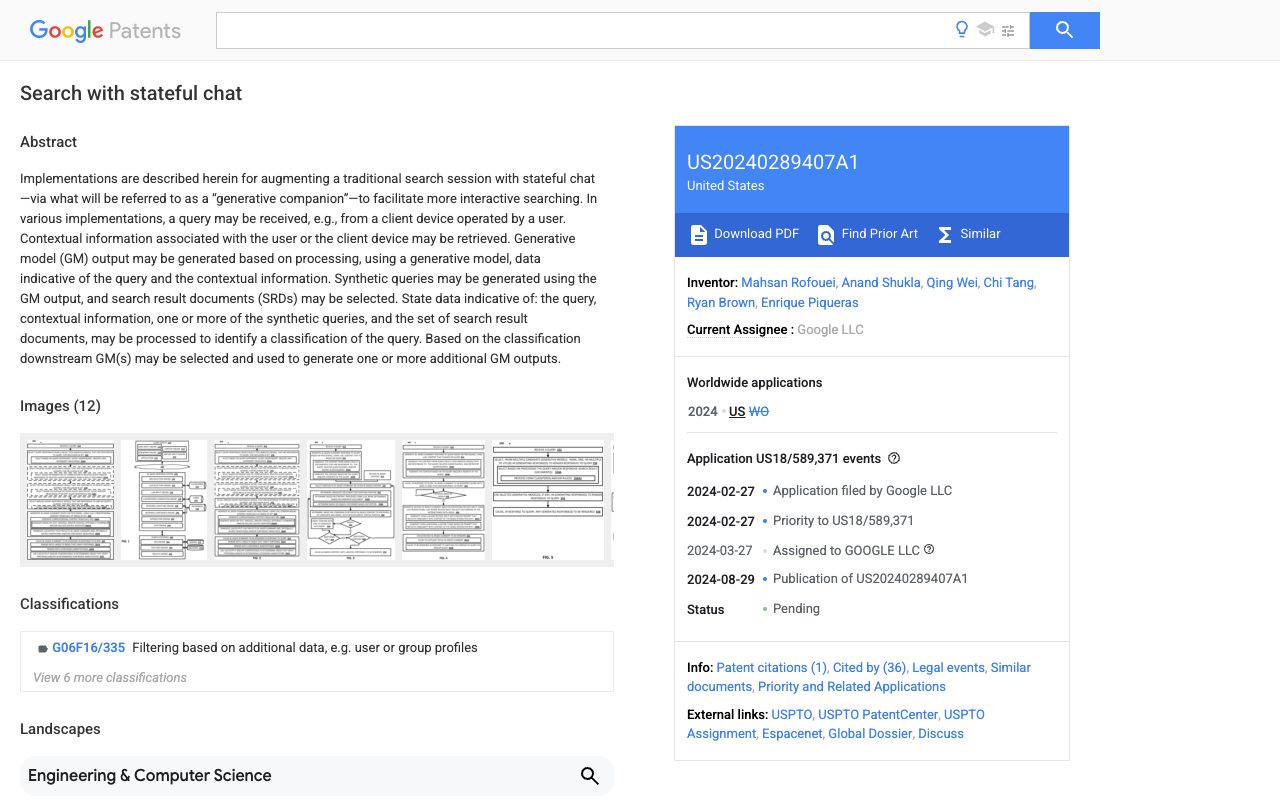
Task: Click the Find Prior Art search icon
Action: (x=826, y=234)
